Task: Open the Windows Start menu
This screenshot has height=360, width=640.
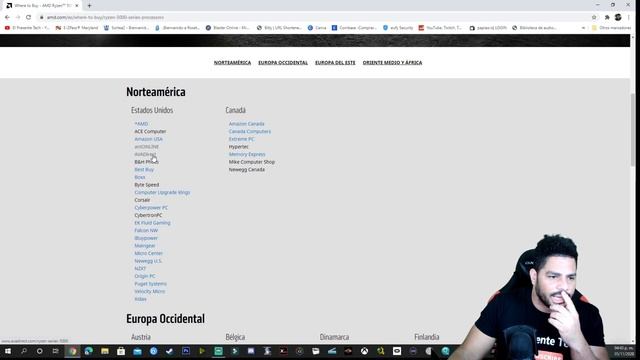Action: (8, 351)
